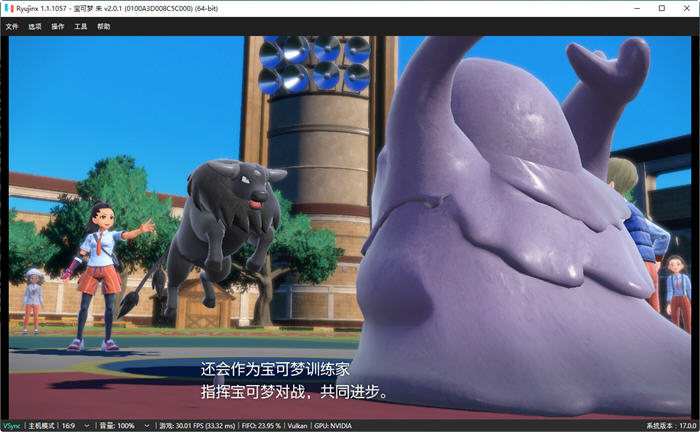Click the 30.01 FPS game readout
The width and height of the screenshot is (700, 432).
(x=197, y=426)
